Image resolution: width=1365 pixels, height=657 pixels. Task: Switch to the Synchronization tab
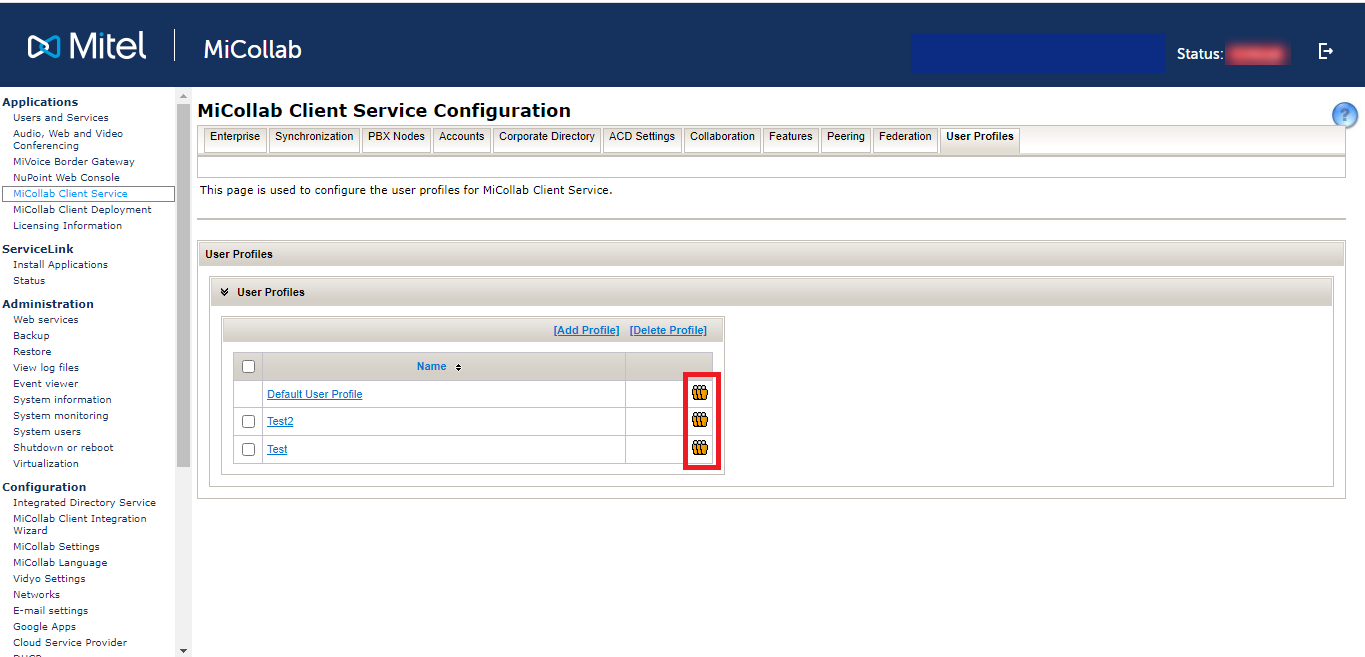[314, 137]
